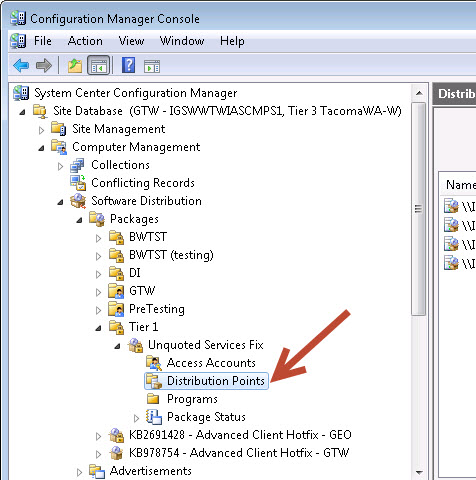Click the Site Database icon
The image size is (476, 480).
pyautogui.click(x=40, y=111)
